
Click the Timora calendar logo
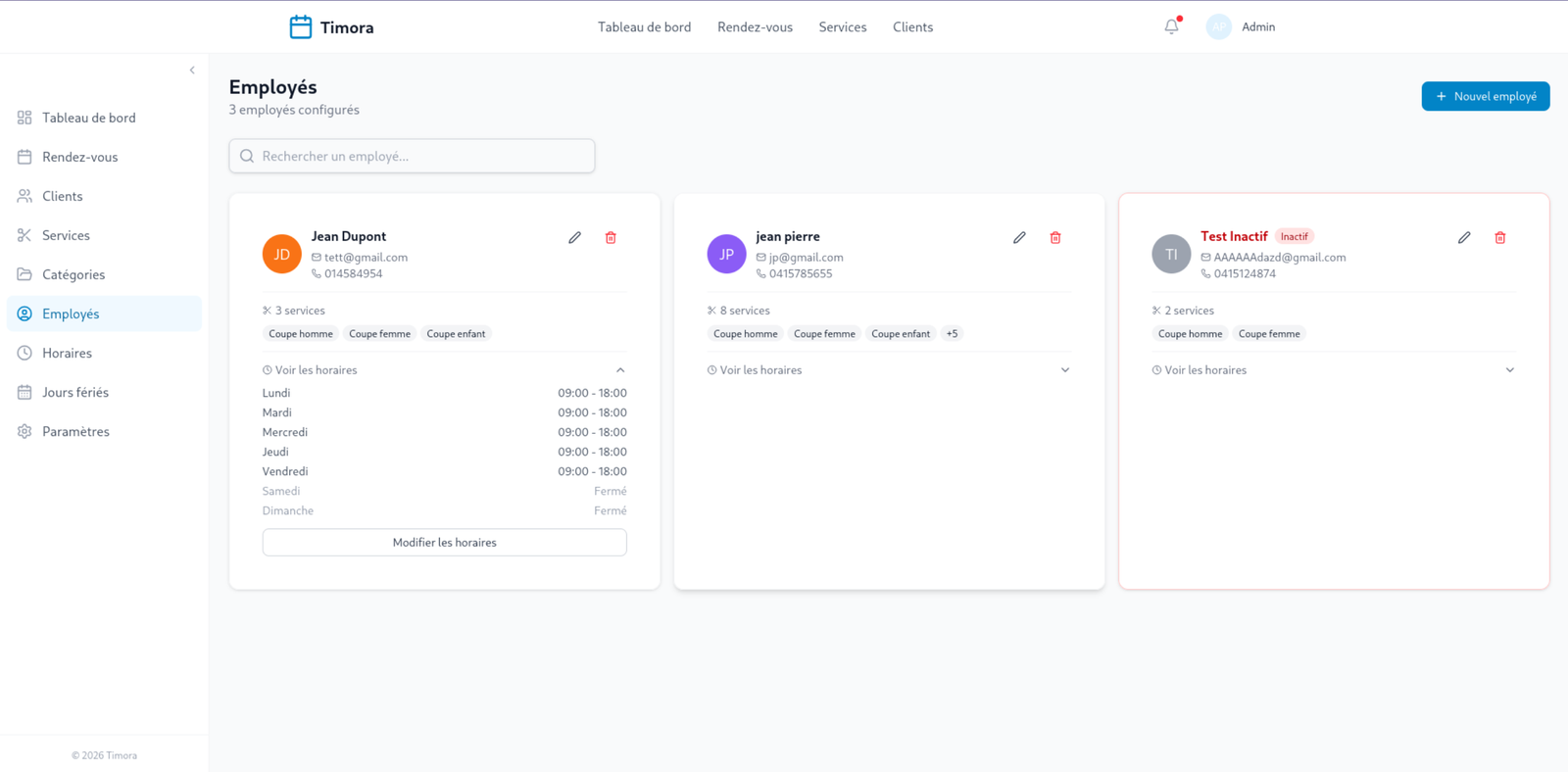(301, 26)
